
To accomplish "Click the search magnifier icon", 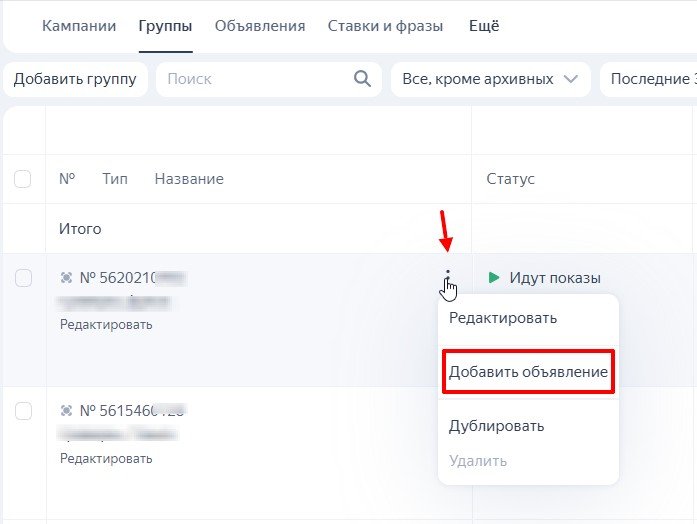I will [x=363, y=79].
